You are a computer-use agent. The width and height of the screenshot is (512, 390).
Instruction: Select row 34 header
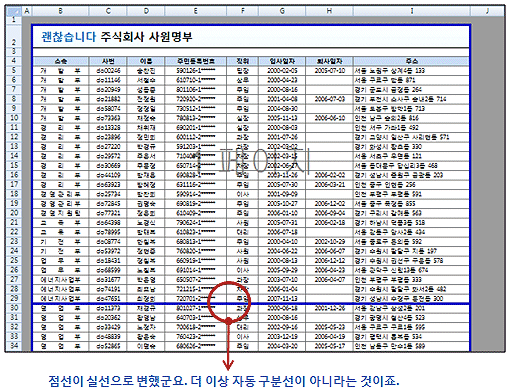pyautogui.click(x=14, y=346)
